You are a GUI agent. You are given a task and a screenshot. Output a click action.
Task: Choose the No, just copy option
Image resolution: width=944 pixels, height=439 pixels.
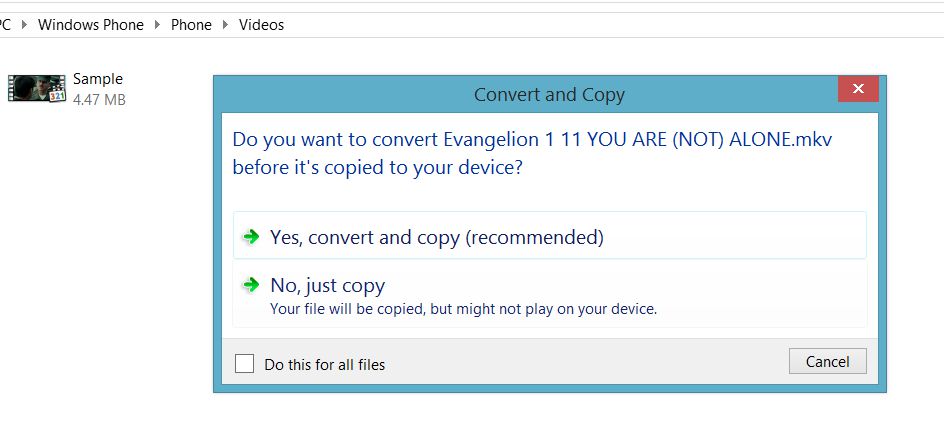[x=327, y=285]
